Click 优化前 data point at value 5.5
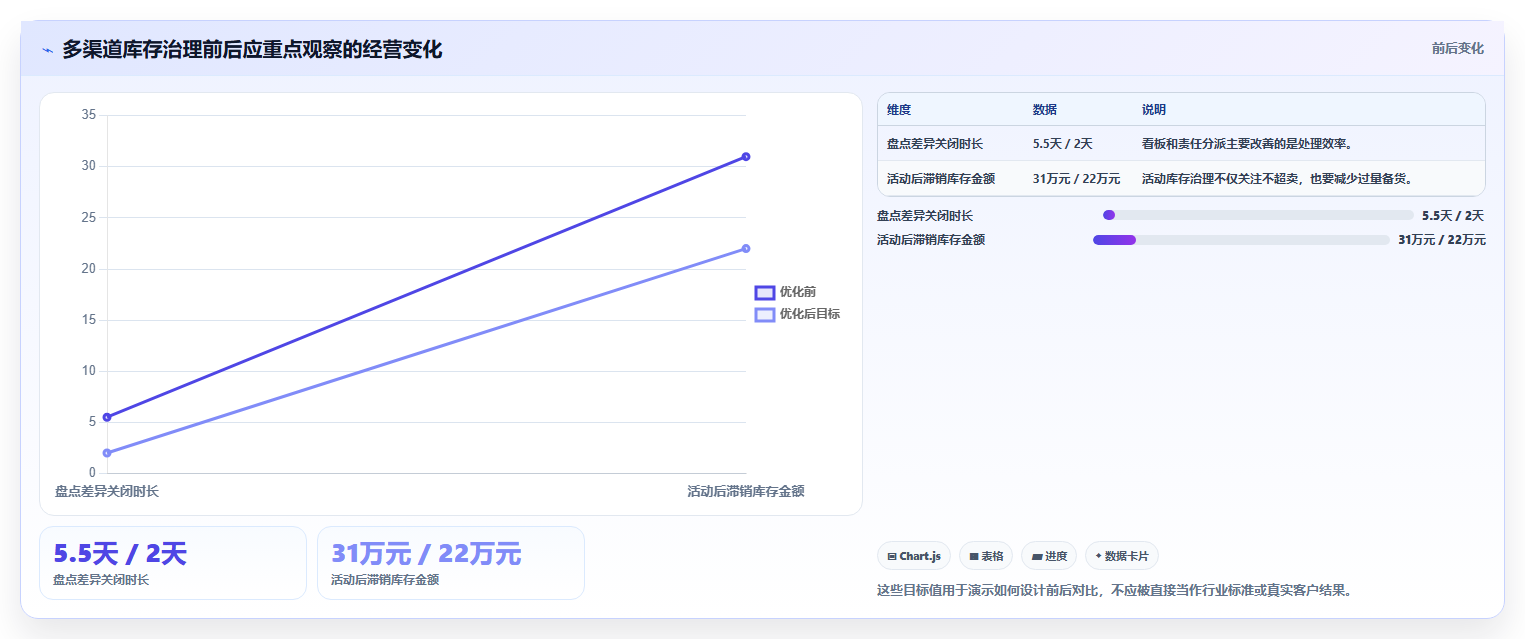This screenshot has width=1525, height=639. click(x=107, y=417)
